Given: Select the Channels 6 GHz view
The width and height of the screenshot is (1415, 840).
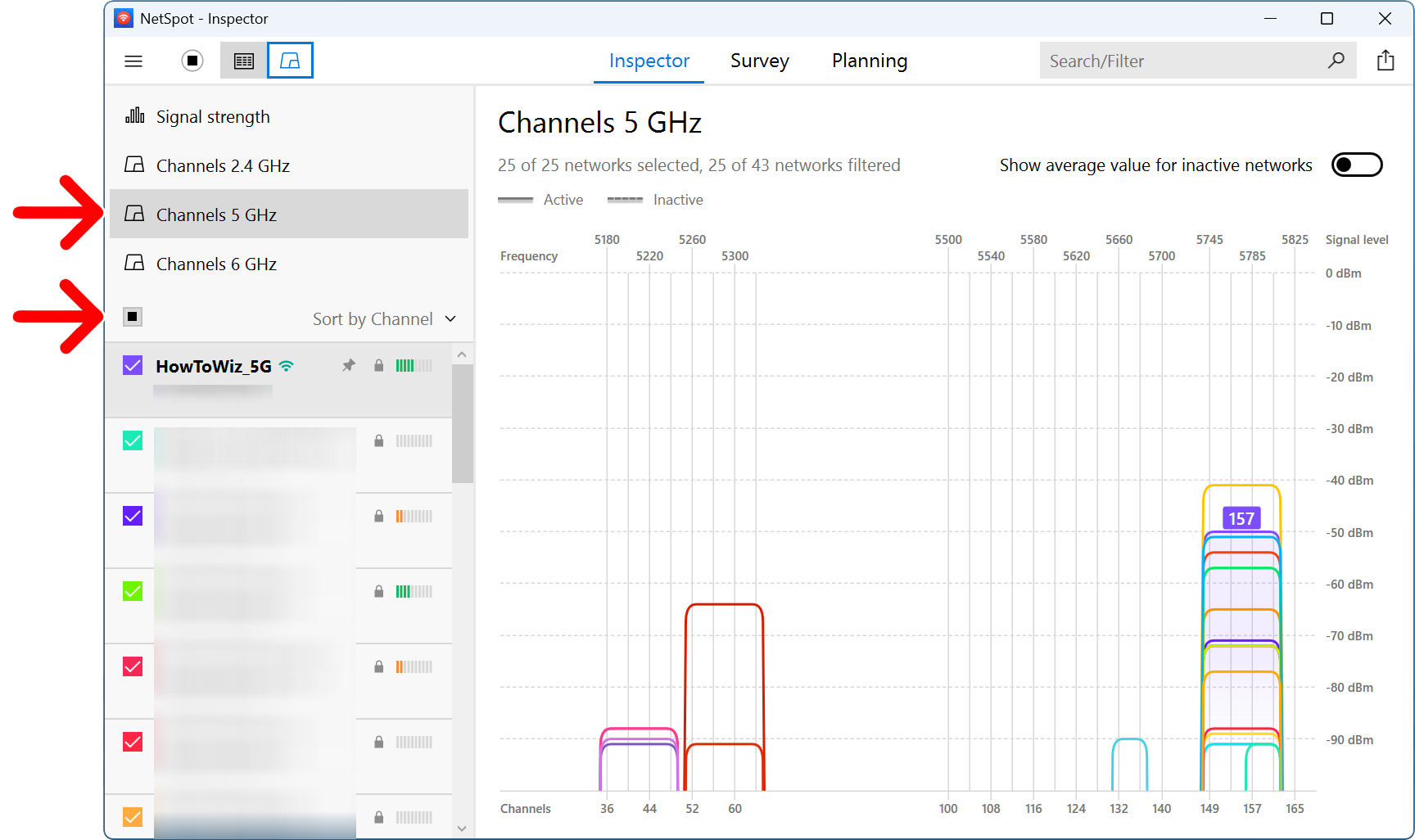Looking at the screenshot, I should [x=215, y=264].
